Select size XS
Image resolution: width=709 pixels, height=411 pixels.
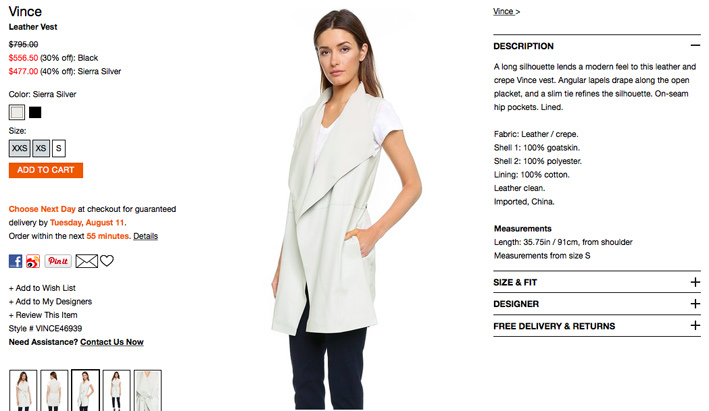pos(41,148)
